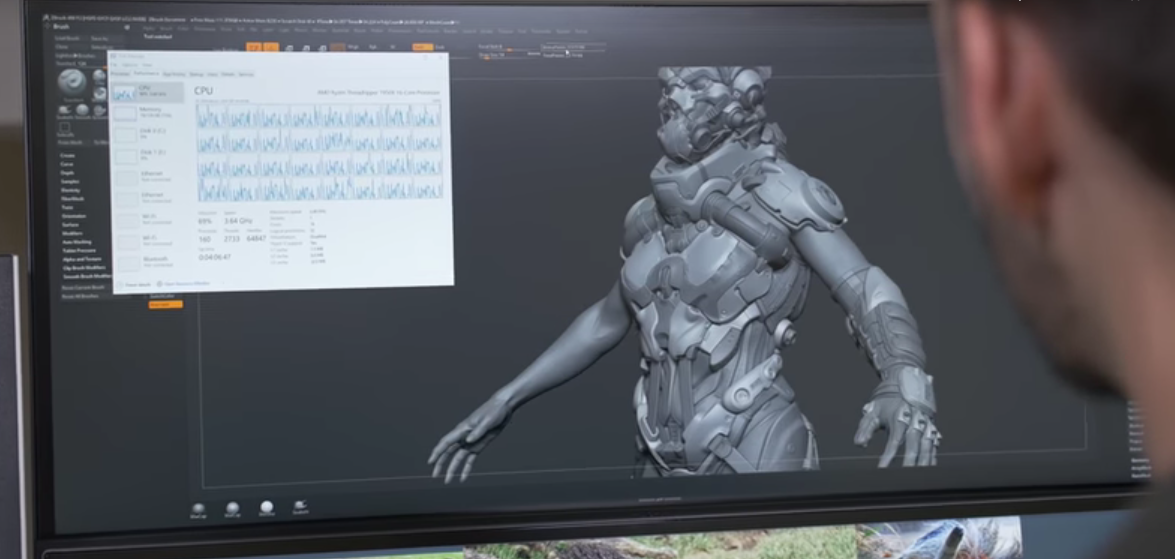Click Fewer details in Task Manager
The image size is (1175, 559).
tap(135, 285)
